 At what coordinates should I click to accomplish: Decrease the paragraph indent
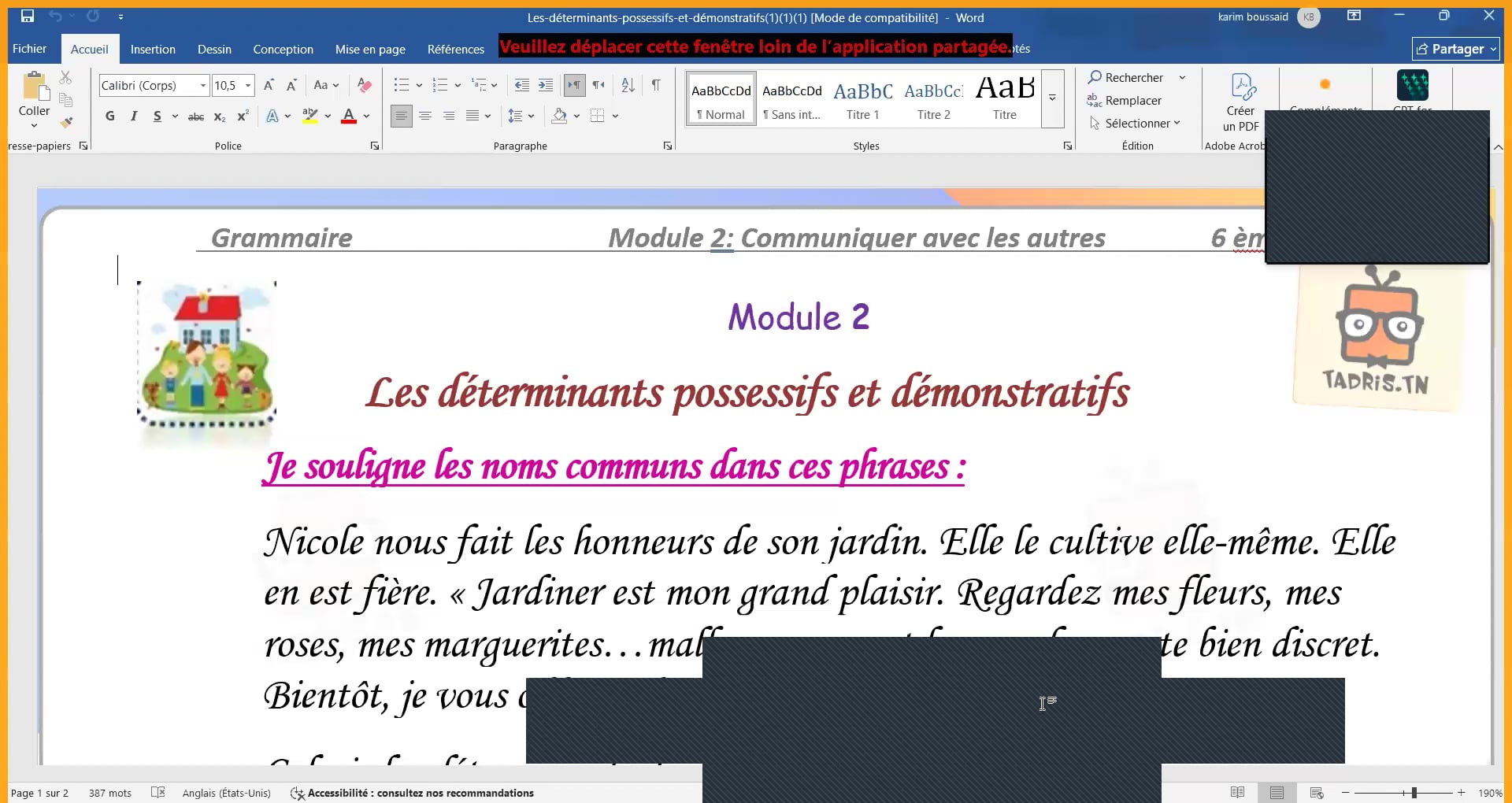pyautogui.click(x=521, y=85)
